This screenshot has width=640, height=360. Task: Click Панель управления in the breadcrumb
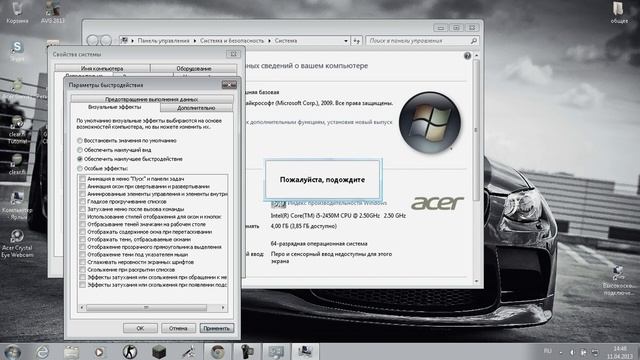[163, 41]
